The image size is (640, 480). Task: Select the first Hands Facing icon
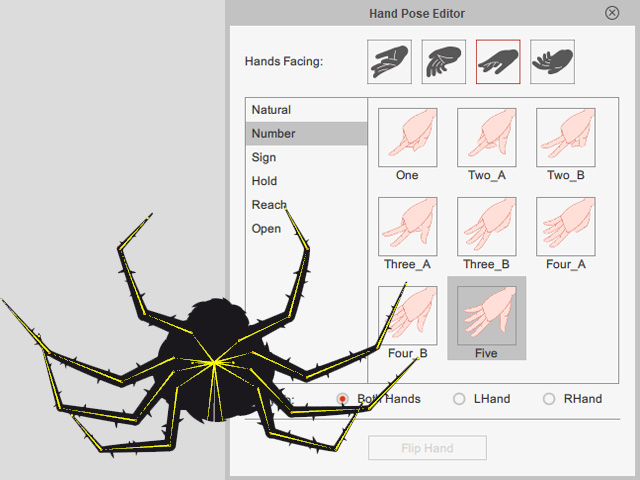[389, 61]
